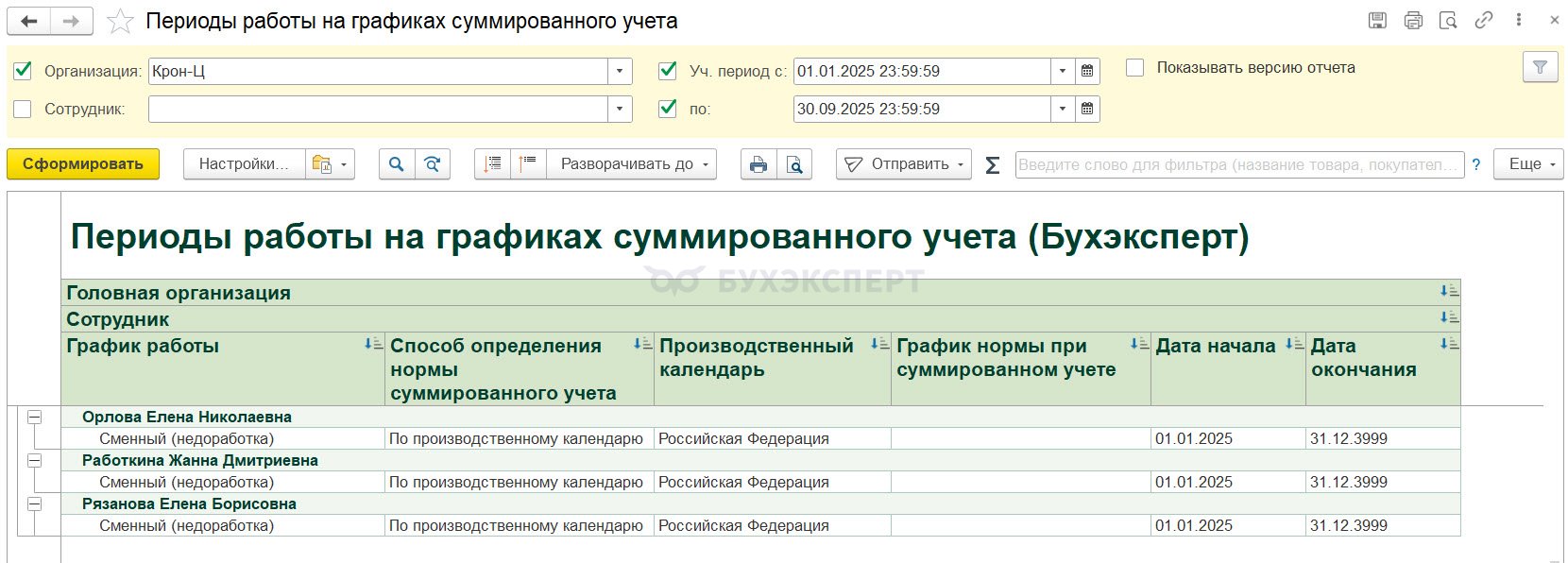
Task: Click the Find next icon in the toolbar
Action: [432, 164]
